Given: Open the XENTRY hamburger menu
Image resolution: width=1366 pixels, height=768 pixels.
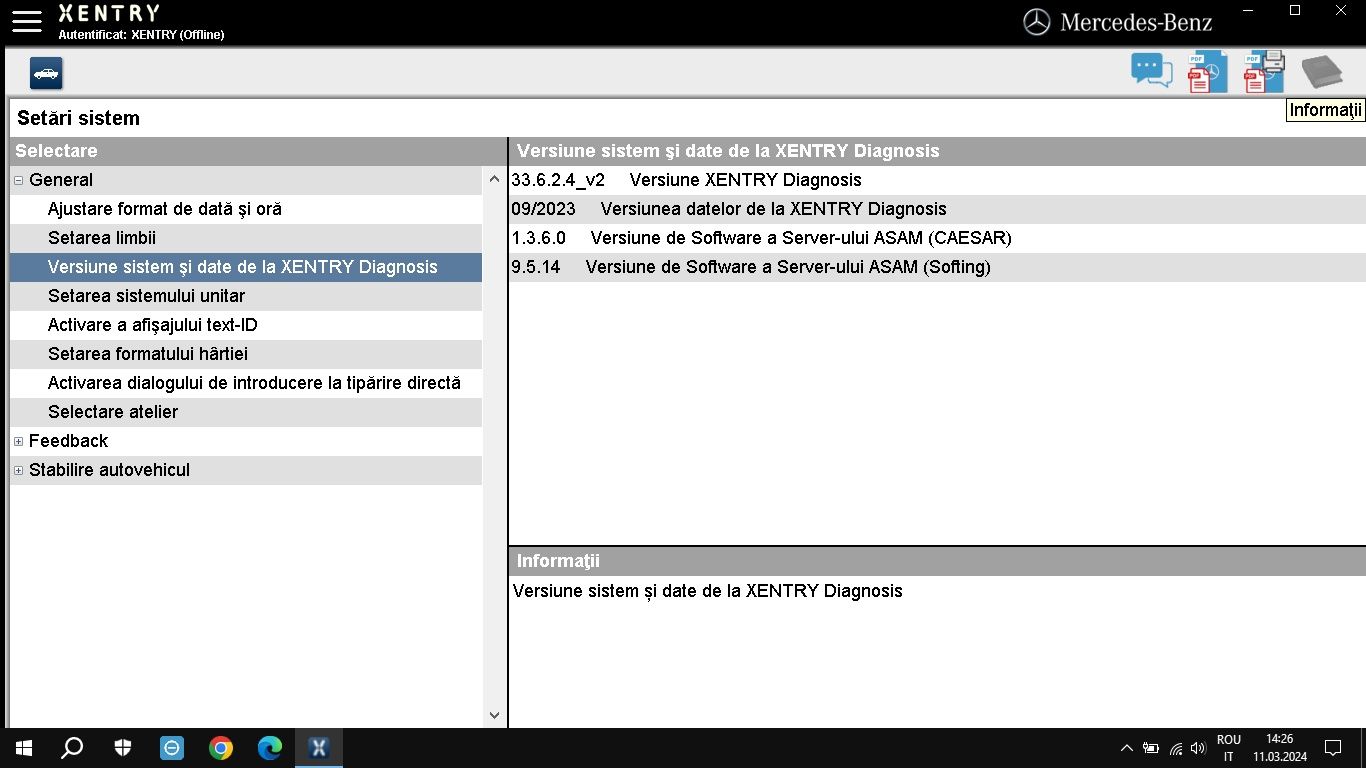Looking at the screenshot, I should pyautogui.click(x=27, y=22).
